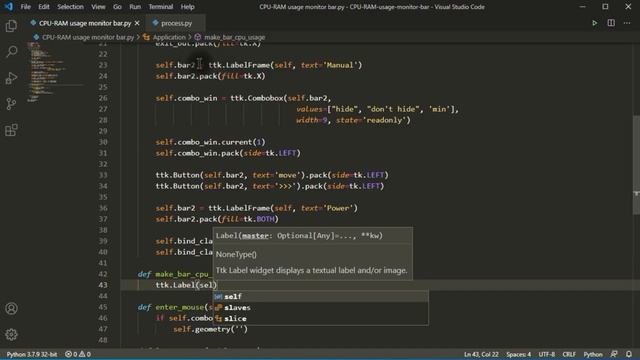640x360 pixels.
Task: Change file encoding UTF-8
Action: pos(547,354)
